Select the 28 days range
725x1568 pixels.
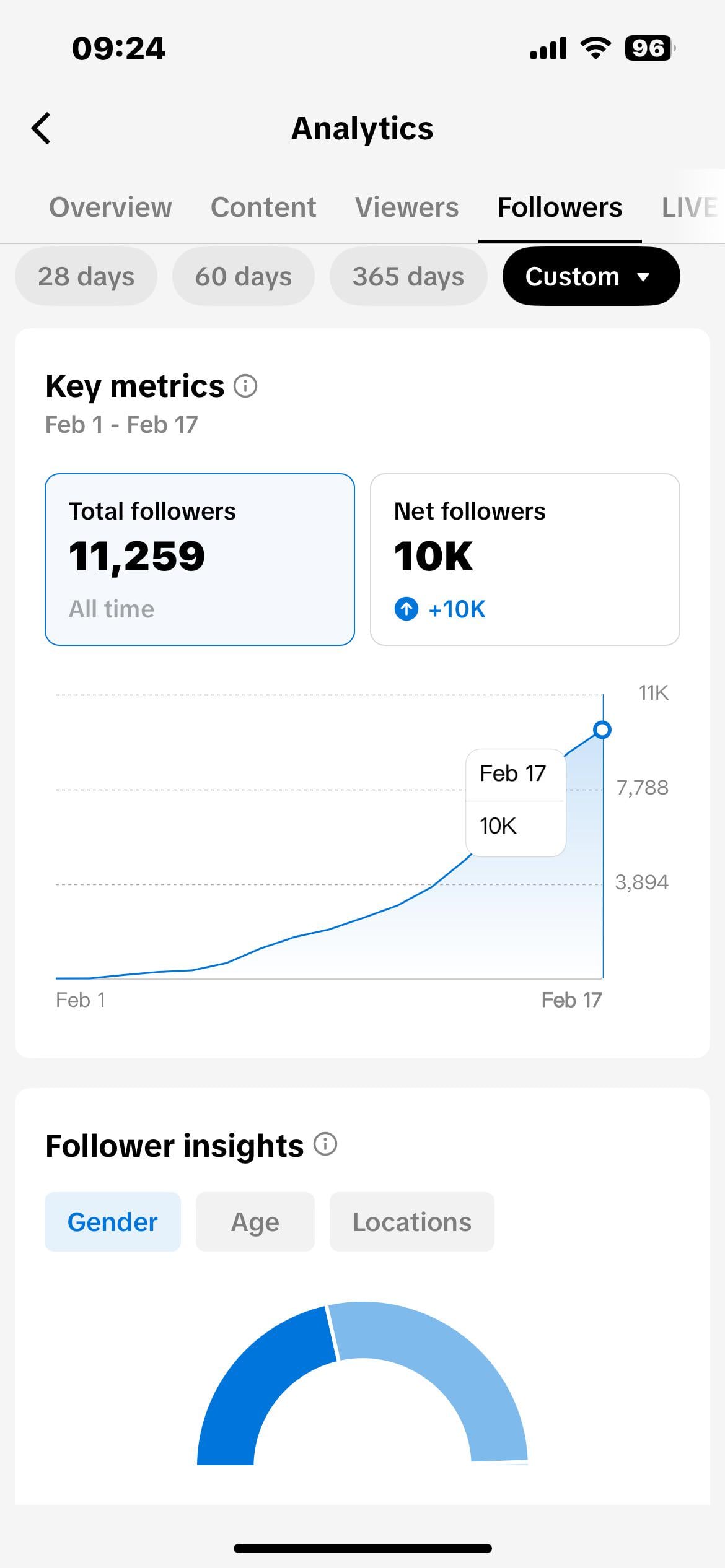coord(86,276)
